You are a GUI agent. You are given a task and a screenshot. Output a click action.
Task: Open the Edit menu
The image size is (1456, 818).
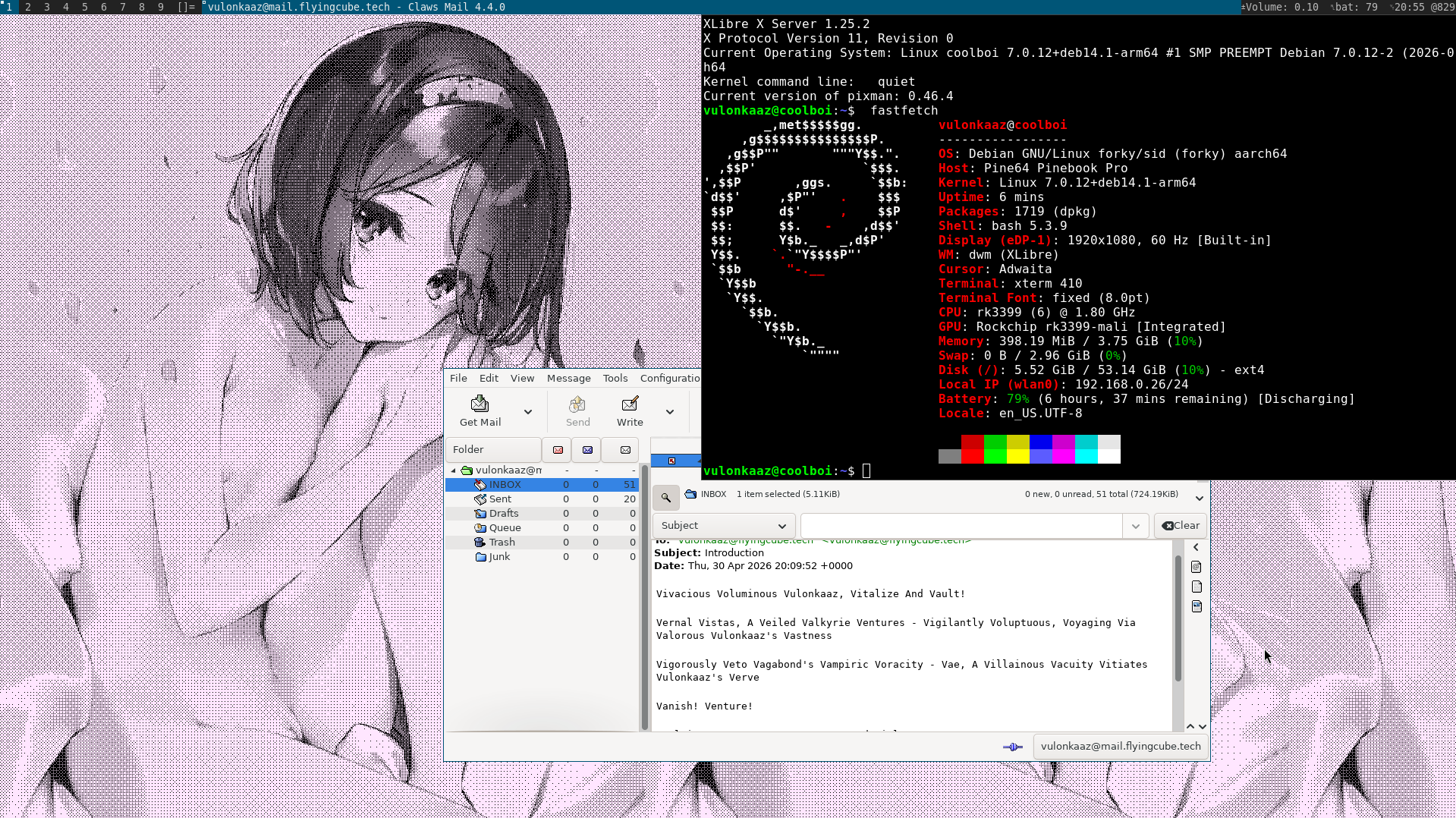click(489, 378)
